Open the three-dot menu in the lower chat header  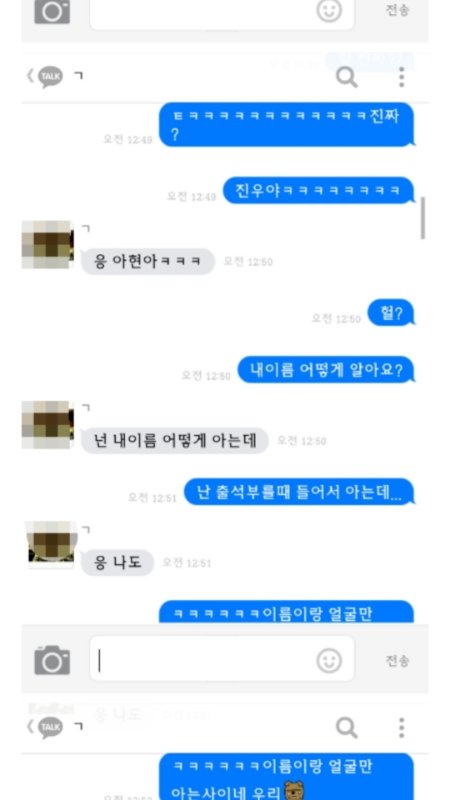(402, 728)
